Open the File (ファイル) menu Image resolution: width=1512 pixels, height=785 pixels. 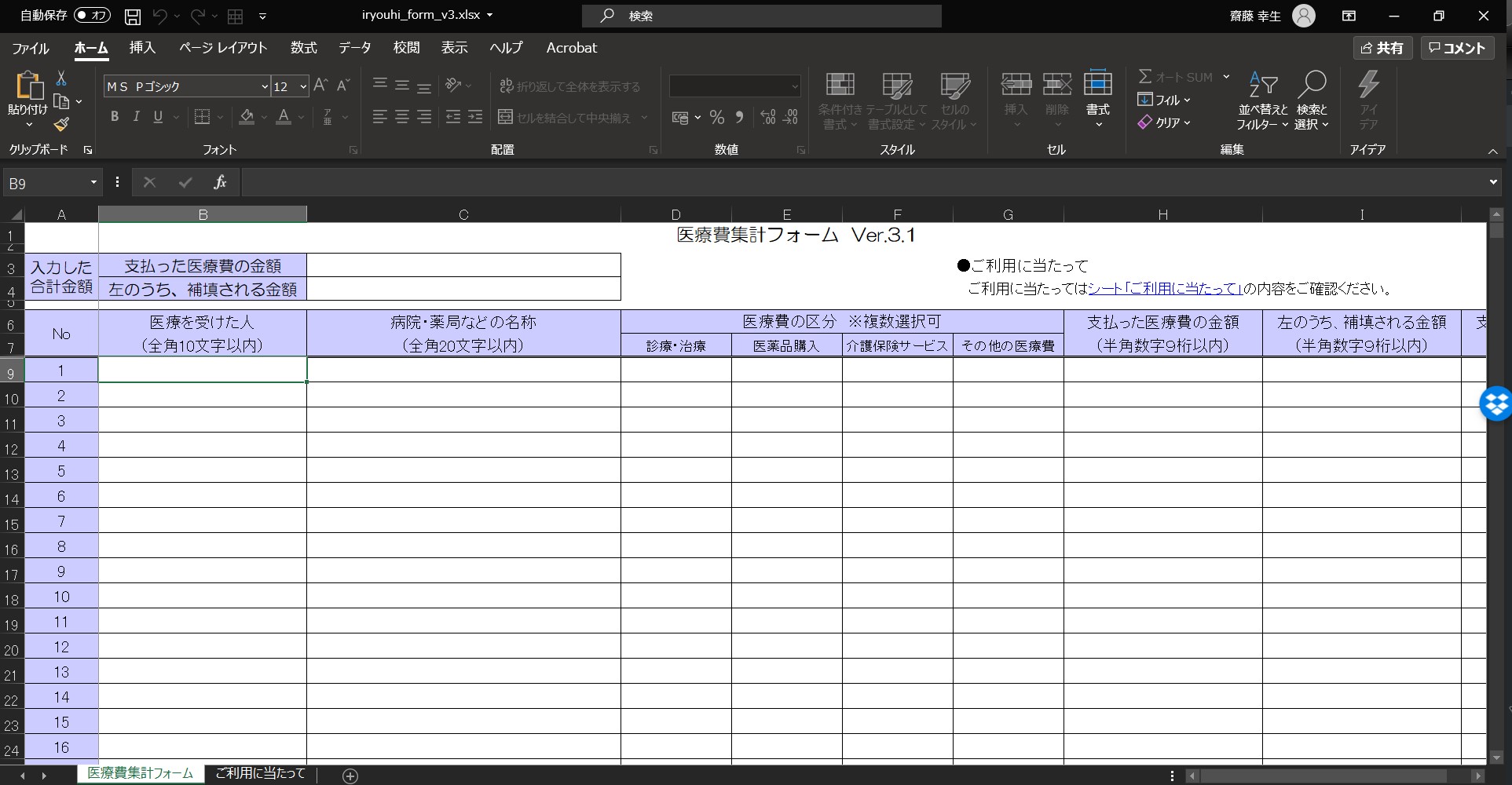click(31, 48)
